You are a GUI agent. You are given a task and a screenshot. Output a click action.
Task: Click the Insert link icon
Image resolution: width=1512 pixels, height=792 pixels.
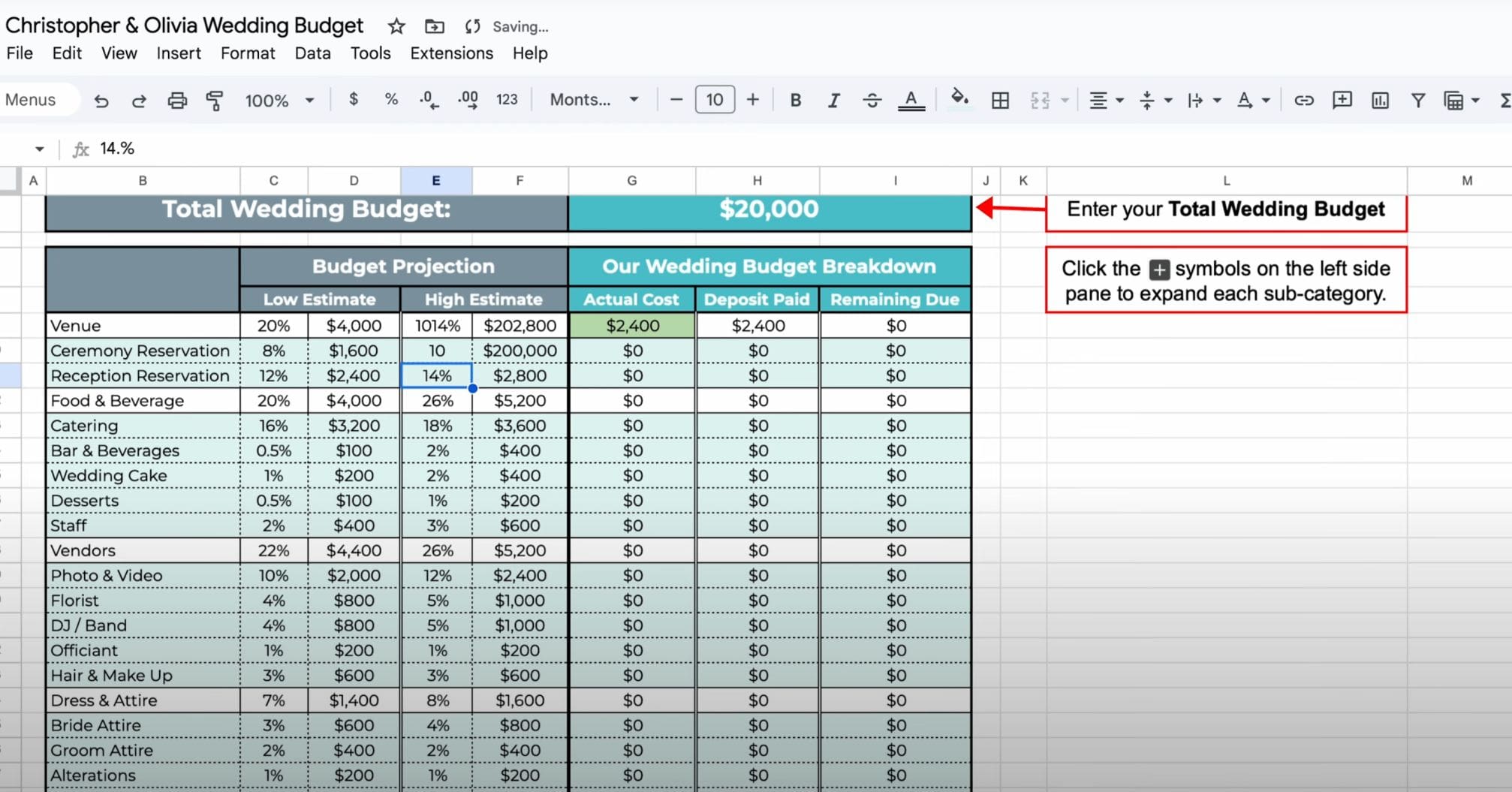(x=1304, y=101)
